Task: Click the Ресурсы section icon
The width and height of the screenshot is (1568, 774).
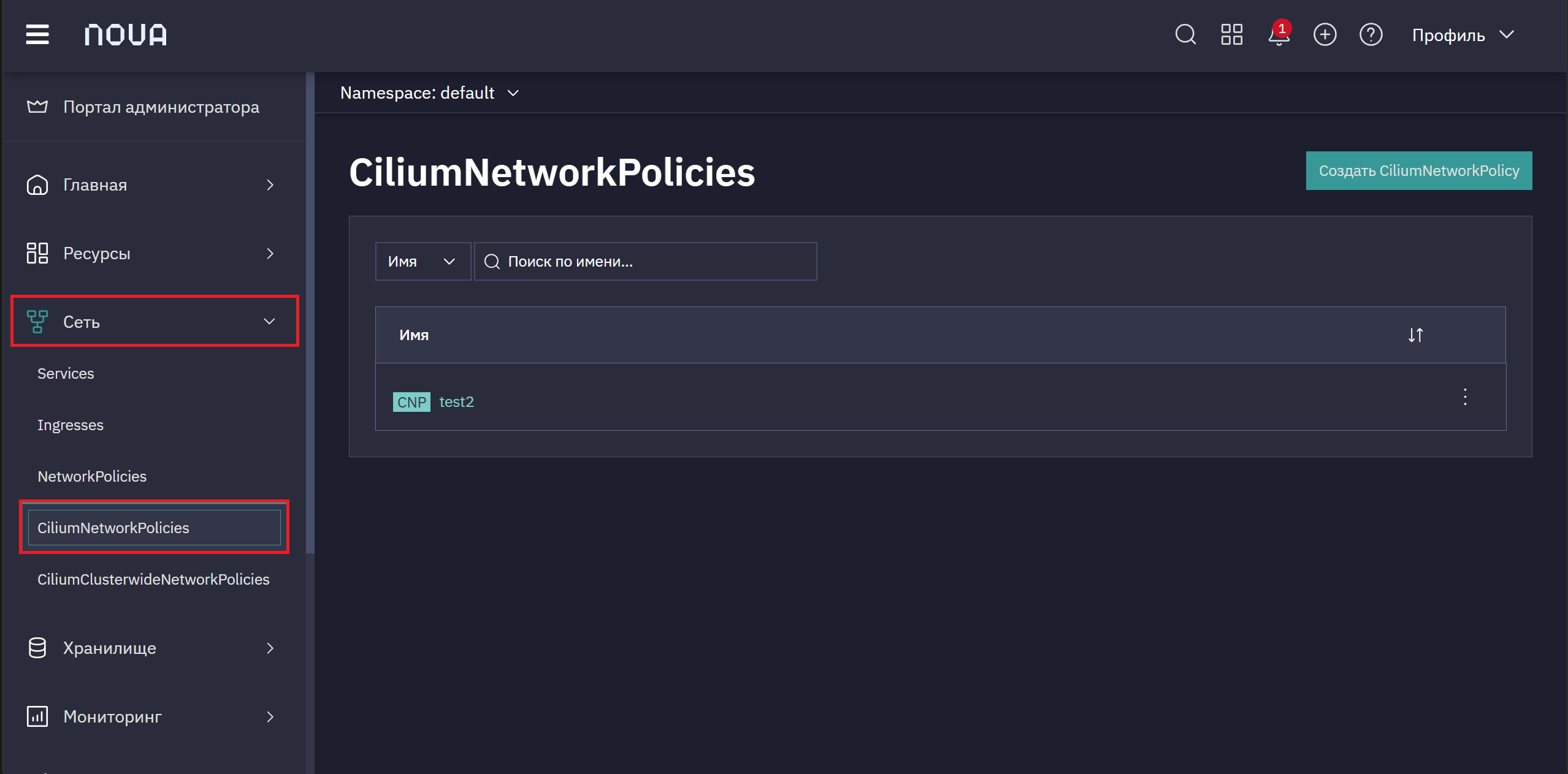Action: coord(37,253)
